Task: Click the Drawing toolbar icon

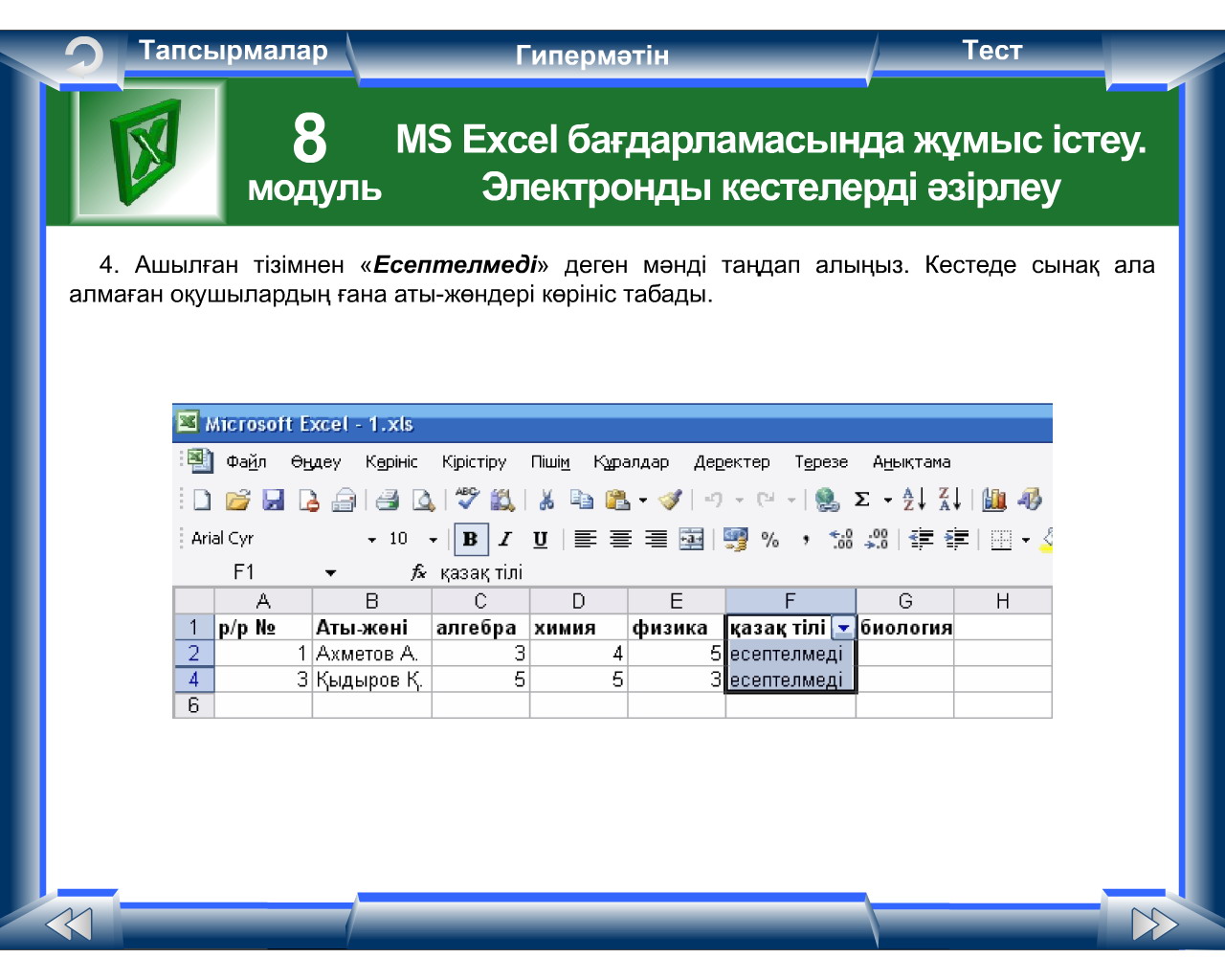Action: pyautogui.click(x=1030, y=500)
